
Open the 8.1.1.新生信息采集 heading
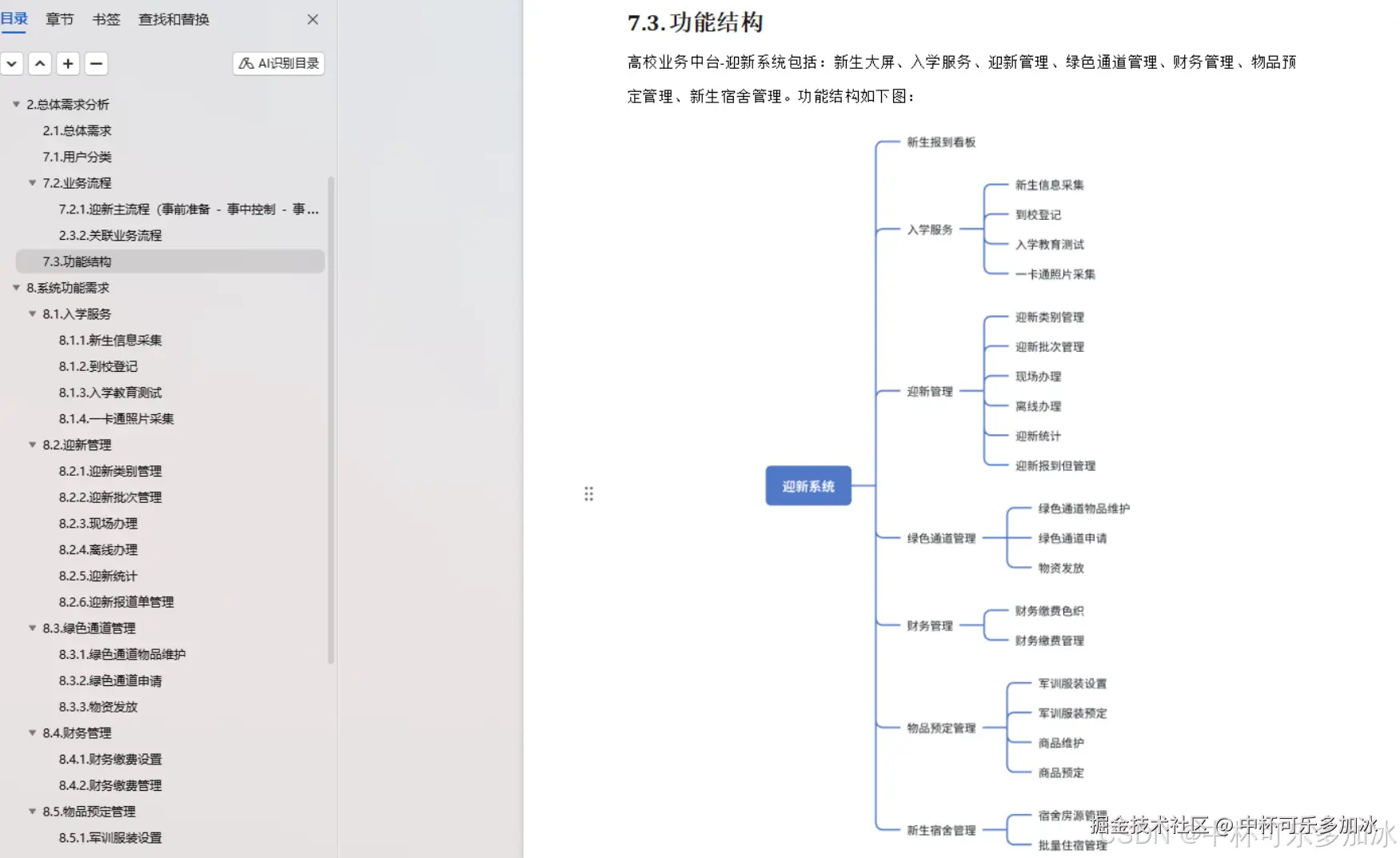[x=109, y=340]
